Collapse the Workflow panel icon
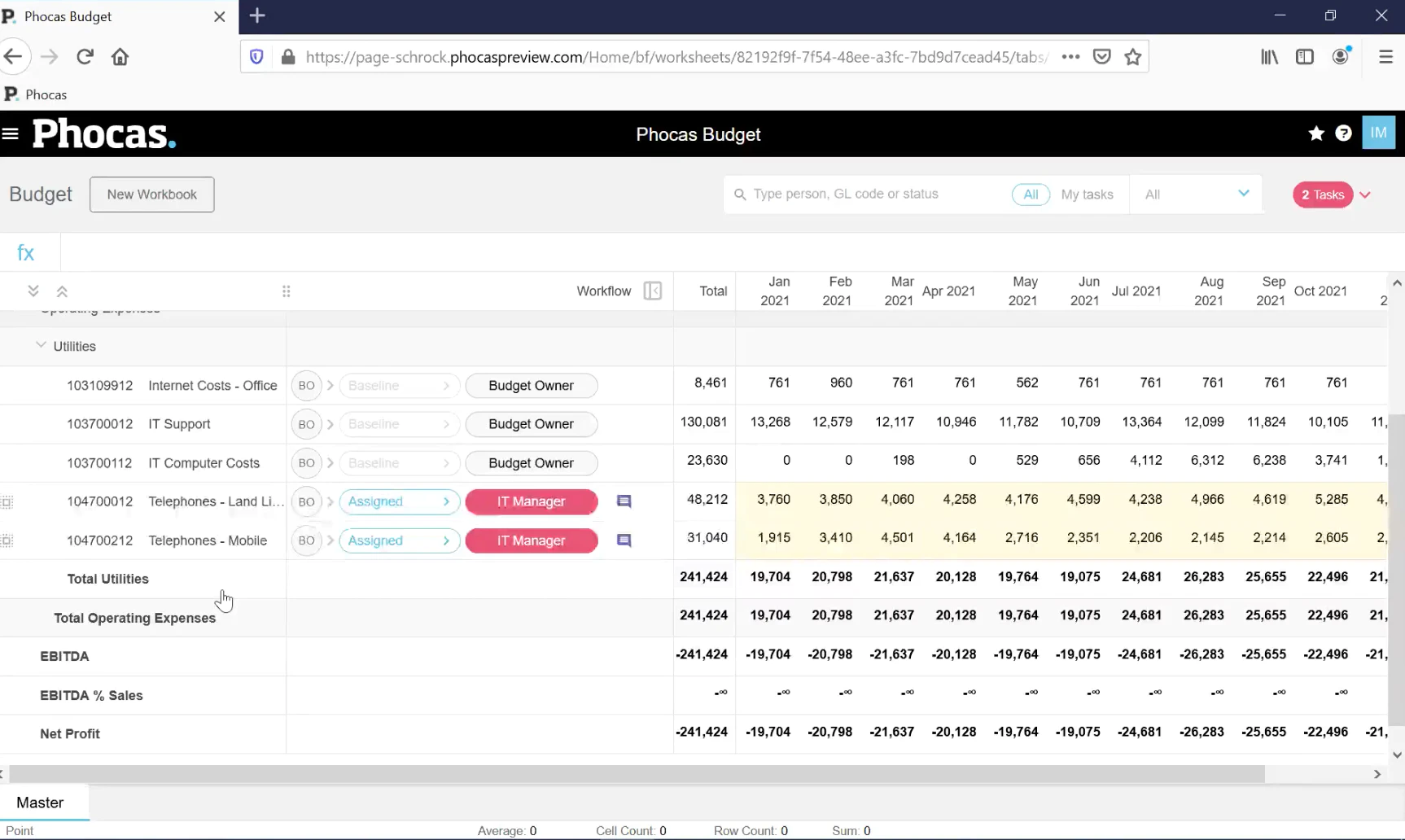The image size is (1405, 840). tap(653, 291)
